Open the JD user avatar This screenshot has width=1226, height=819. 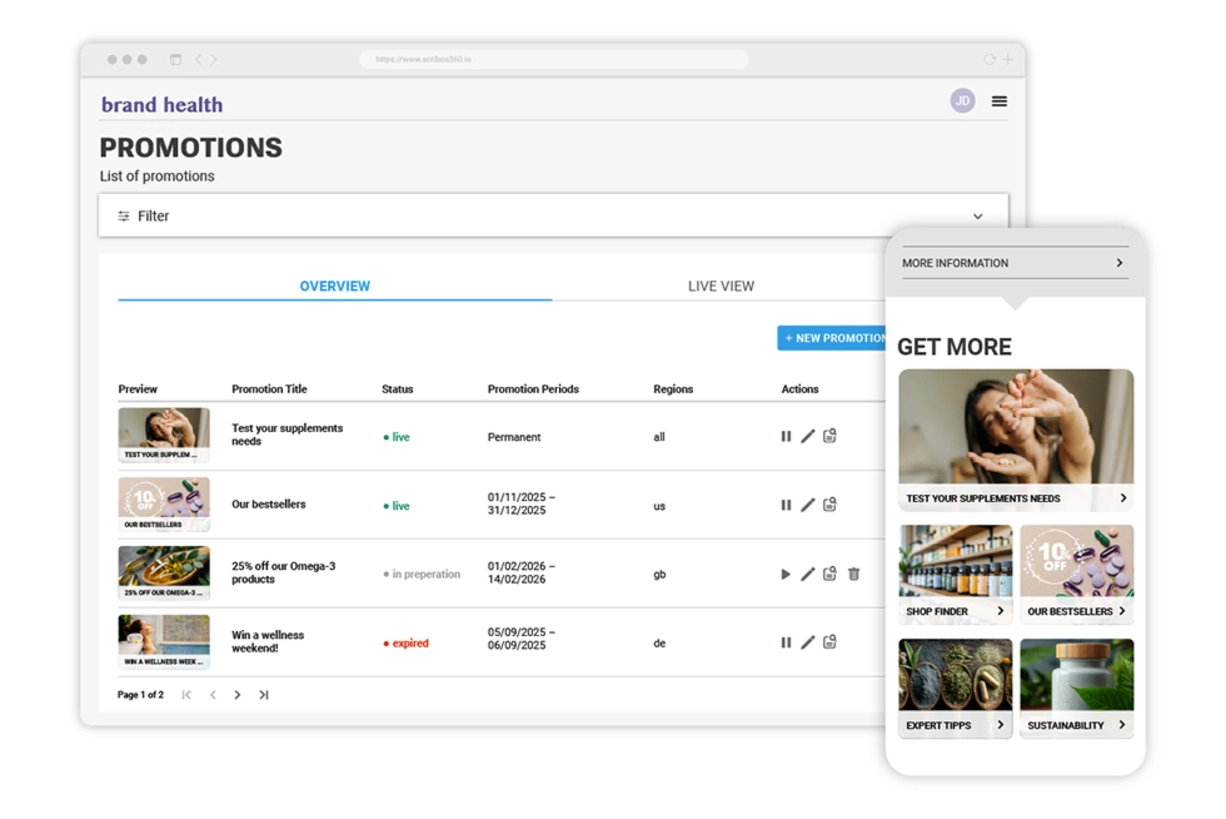[x=962, y=101]
